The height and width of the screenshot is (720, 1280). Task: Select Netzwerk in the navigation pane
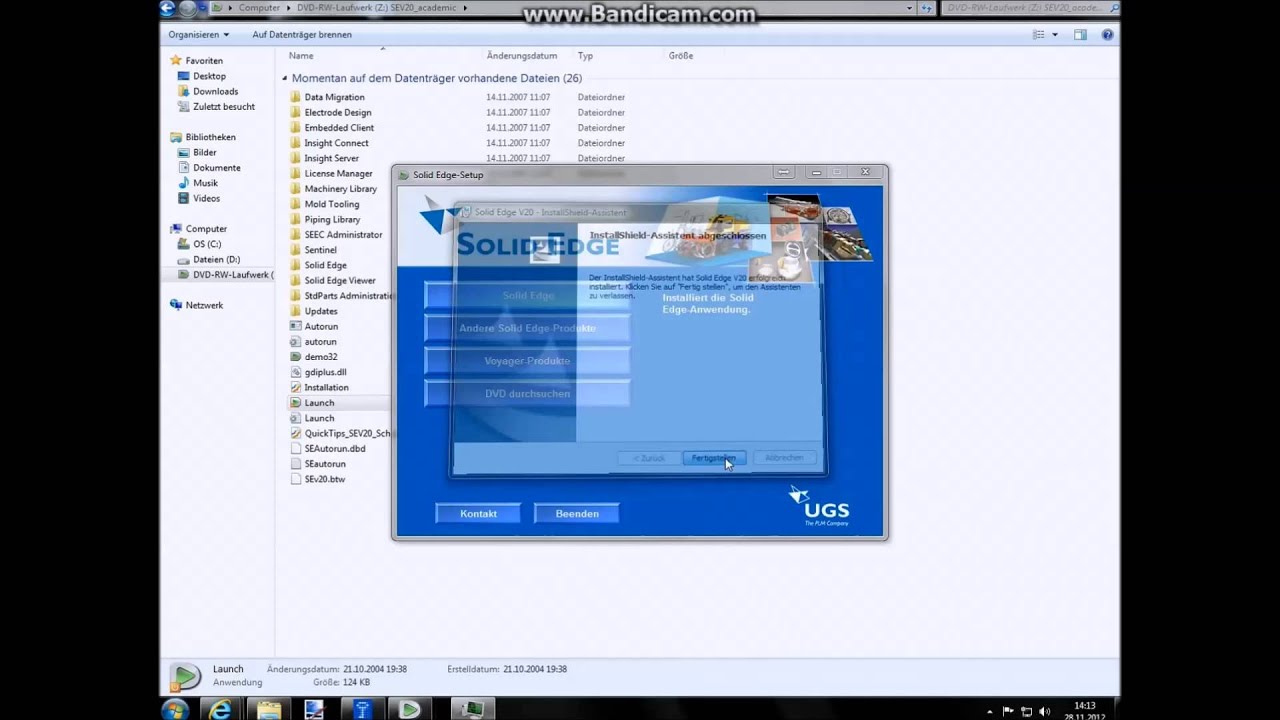tap(204, 305)
